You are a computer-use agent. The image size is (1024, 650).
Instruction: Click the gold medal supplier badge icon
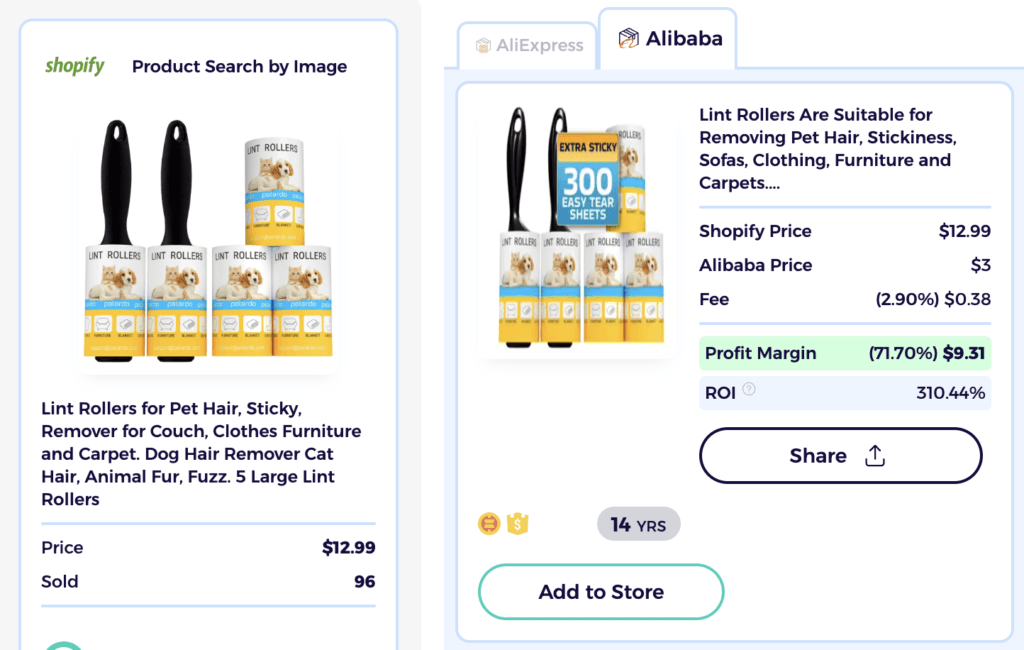pos(489,523)
